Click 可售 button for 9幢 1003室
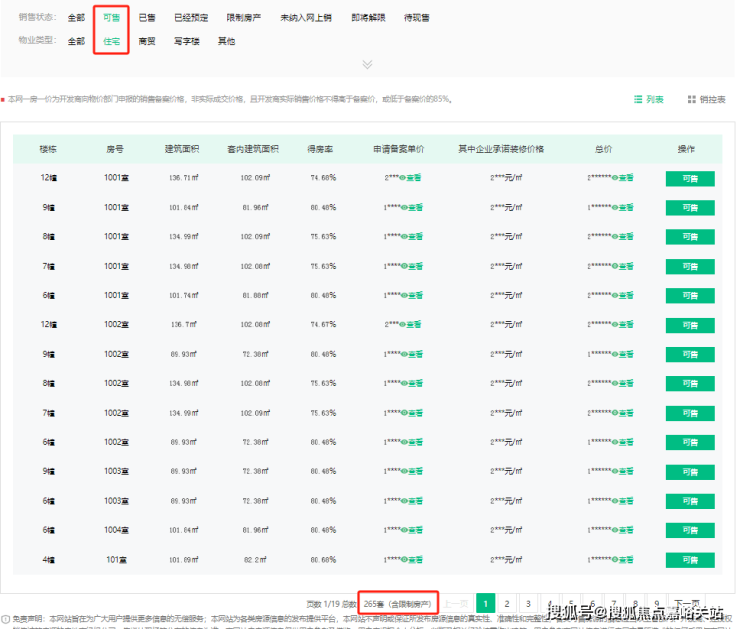This screenshot has width=740, height=629. (x=690, y=472)
